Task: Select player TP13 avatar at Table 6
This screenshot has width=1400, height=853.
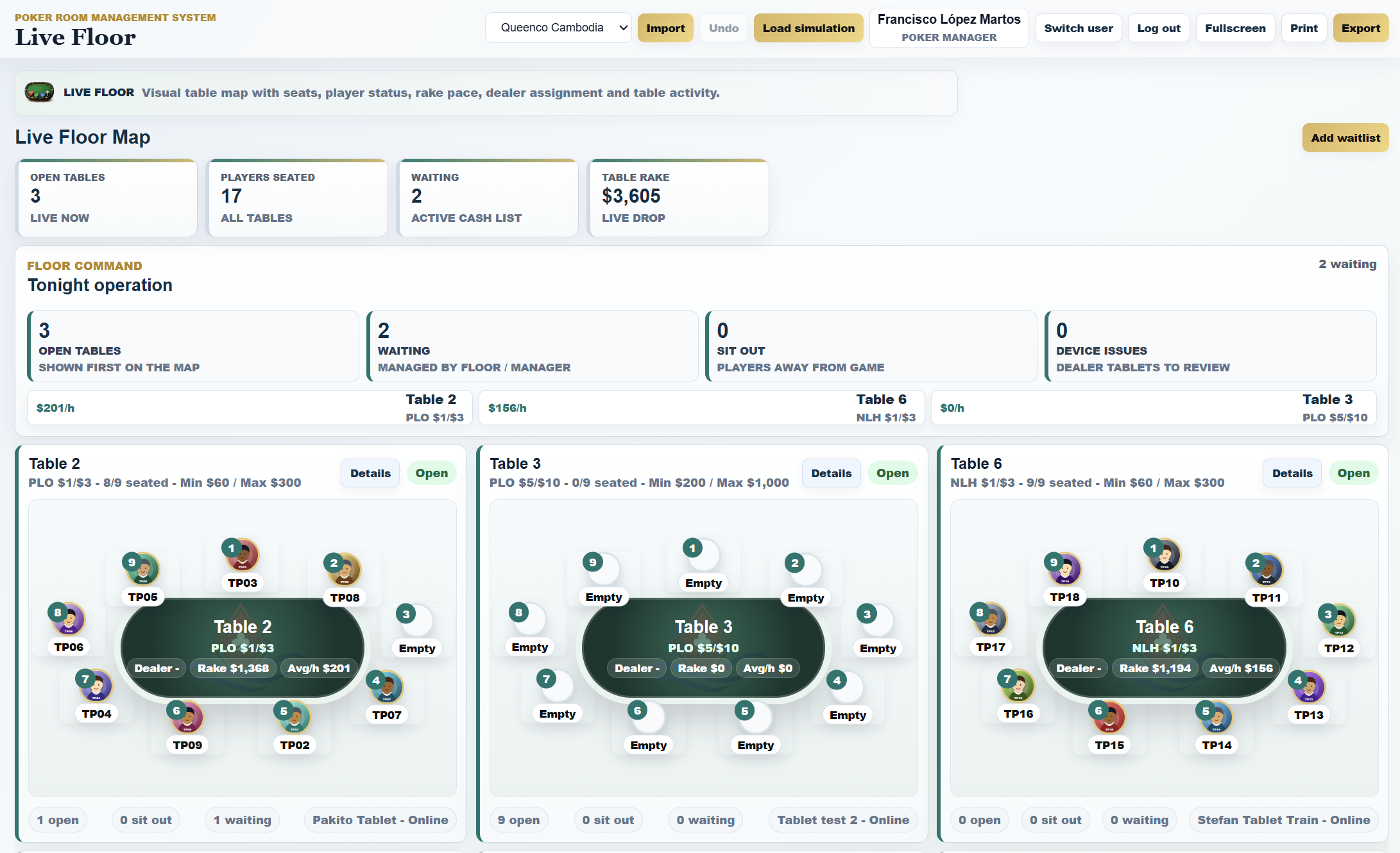Action: coord(1309,688)
